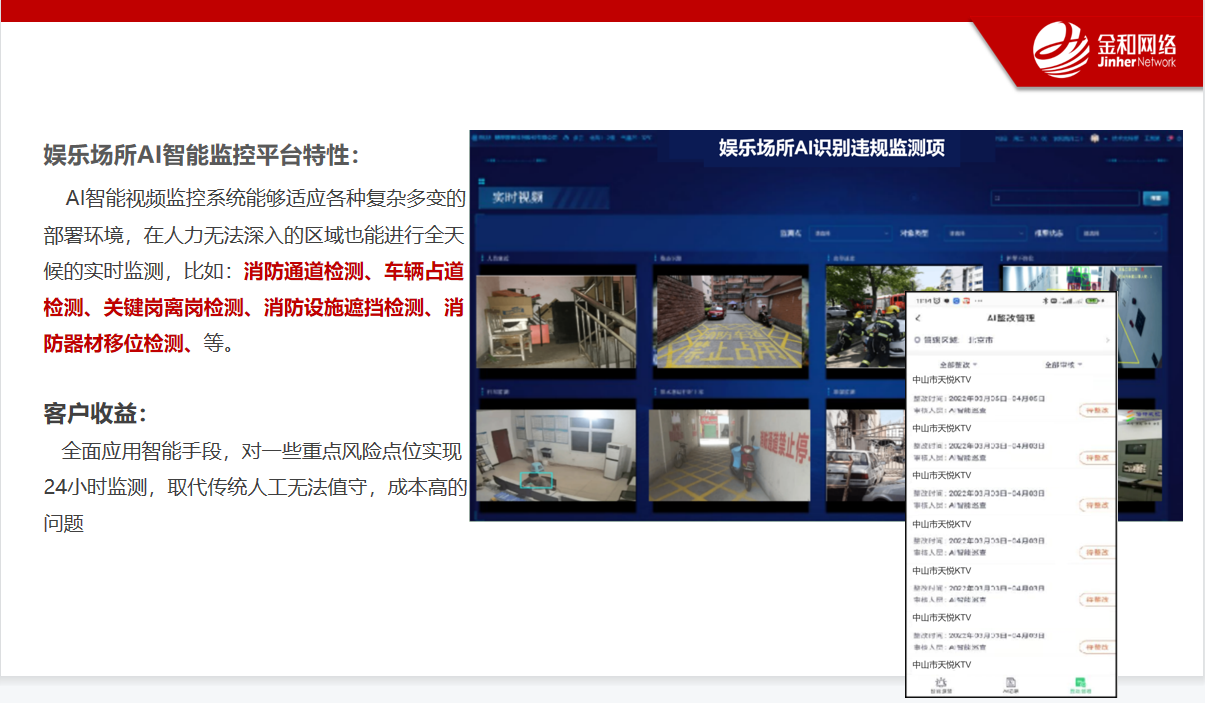
Task: Open the leftmost tab in the phone's bottom bar
Action: pos(941,685)
